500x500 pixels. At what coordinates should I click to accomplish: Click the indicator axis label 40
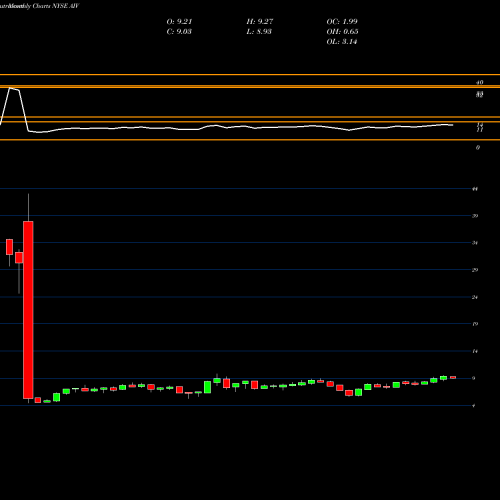coord(480,82)
